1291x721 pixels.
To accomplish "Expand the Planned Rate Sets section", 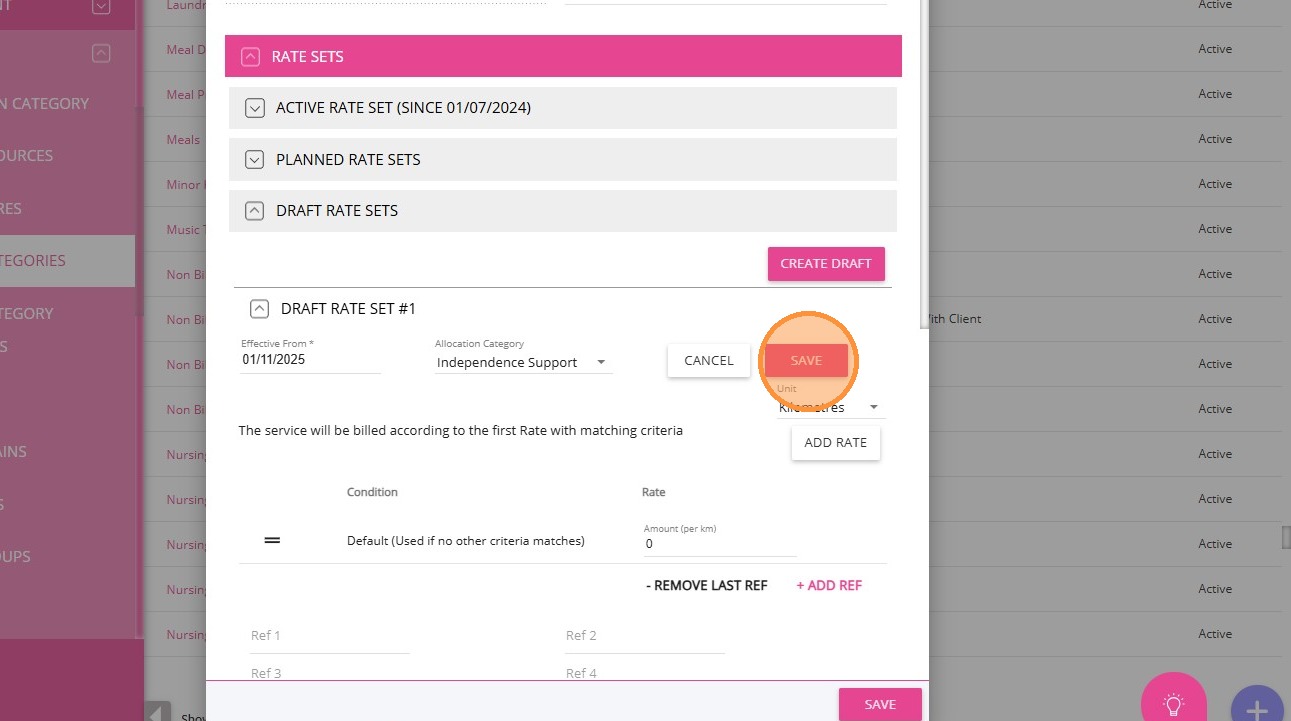I will (x=254, y=159).
